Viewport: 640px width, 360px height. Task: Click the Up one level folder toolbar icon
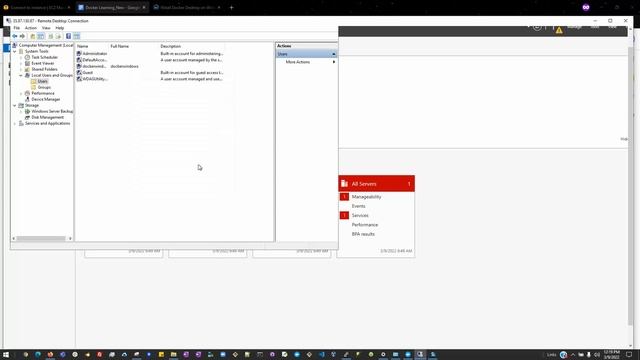point(33,36)
